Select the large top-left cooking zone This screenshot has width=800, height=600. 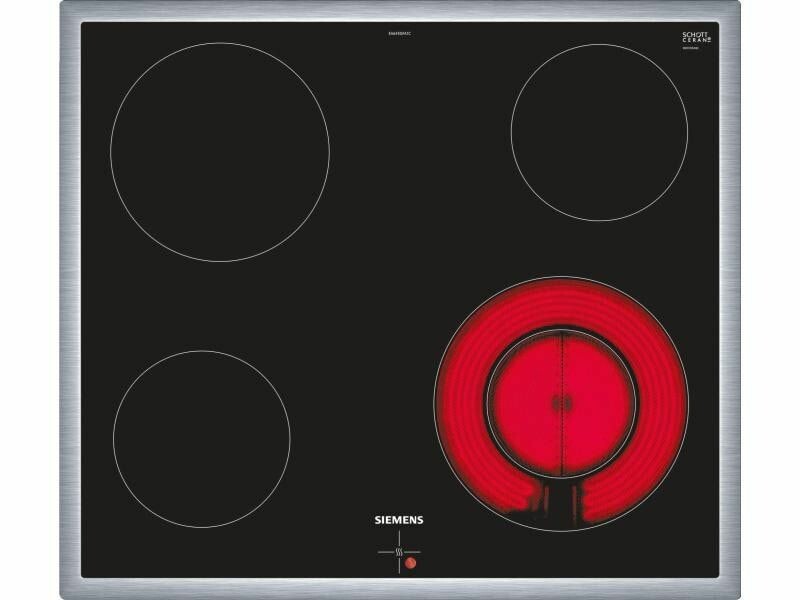[219, 152]
